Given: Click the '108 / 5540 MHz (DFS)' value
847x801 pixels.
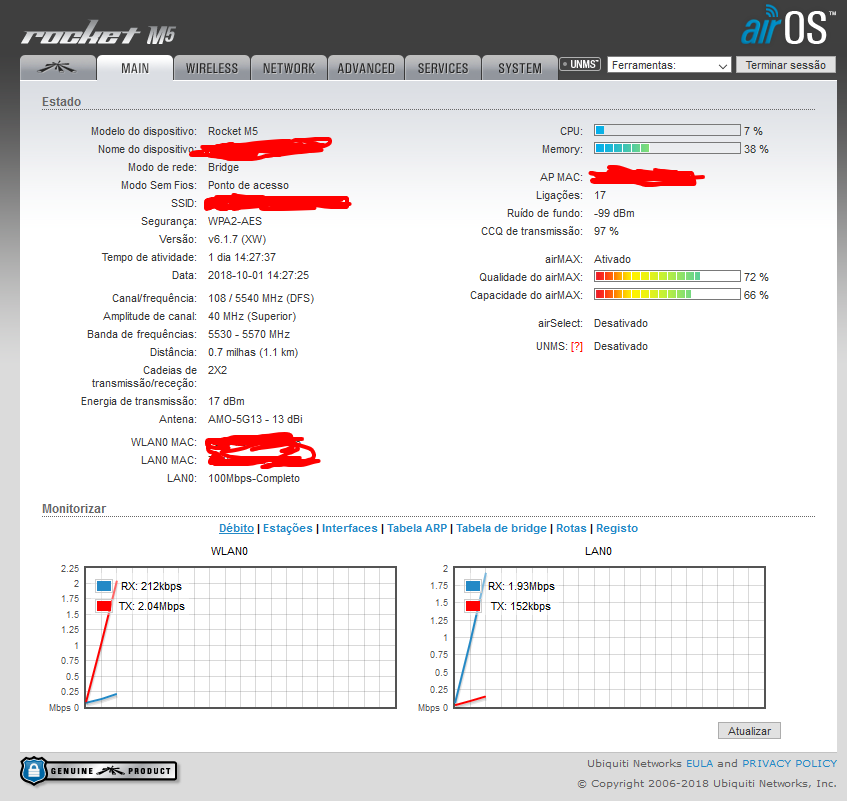Looking at the screenshot, I should (x=261, y=298).
